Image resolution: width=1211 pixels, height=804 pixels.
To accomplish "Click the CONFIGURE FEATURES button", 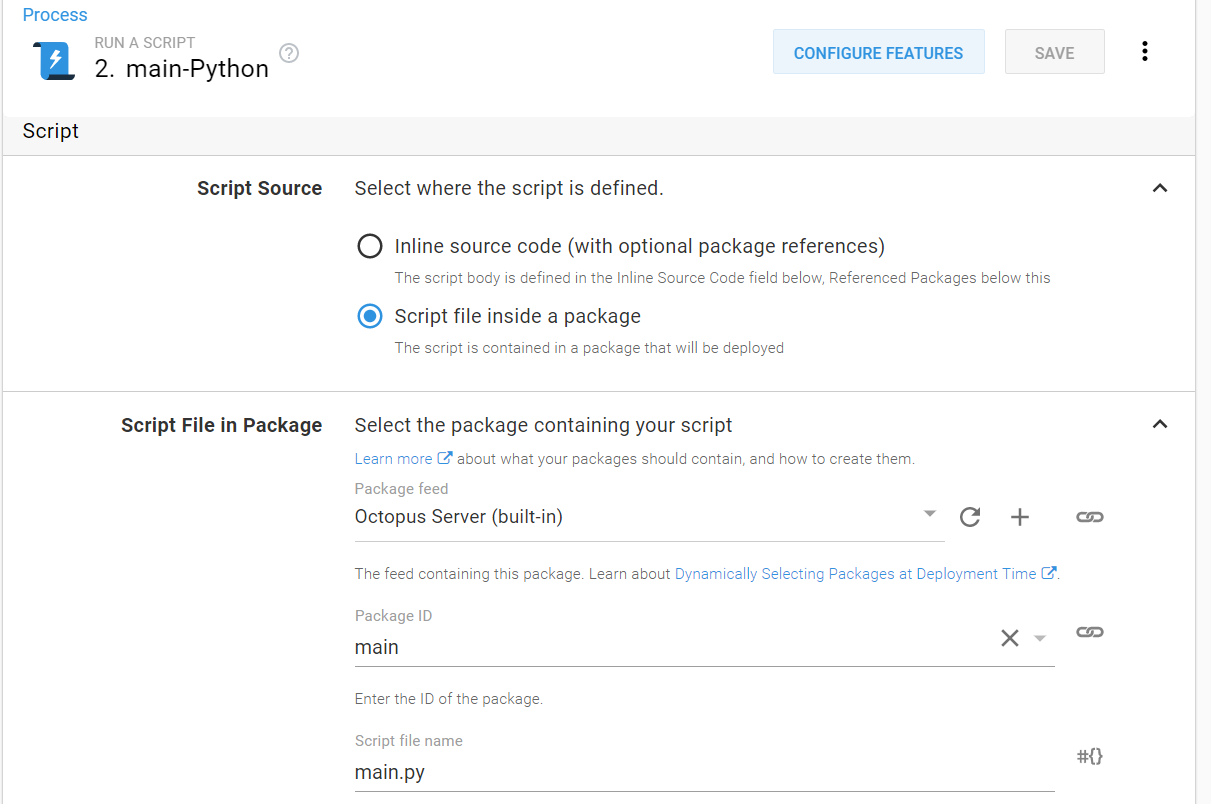I will [x=878, y=53].
